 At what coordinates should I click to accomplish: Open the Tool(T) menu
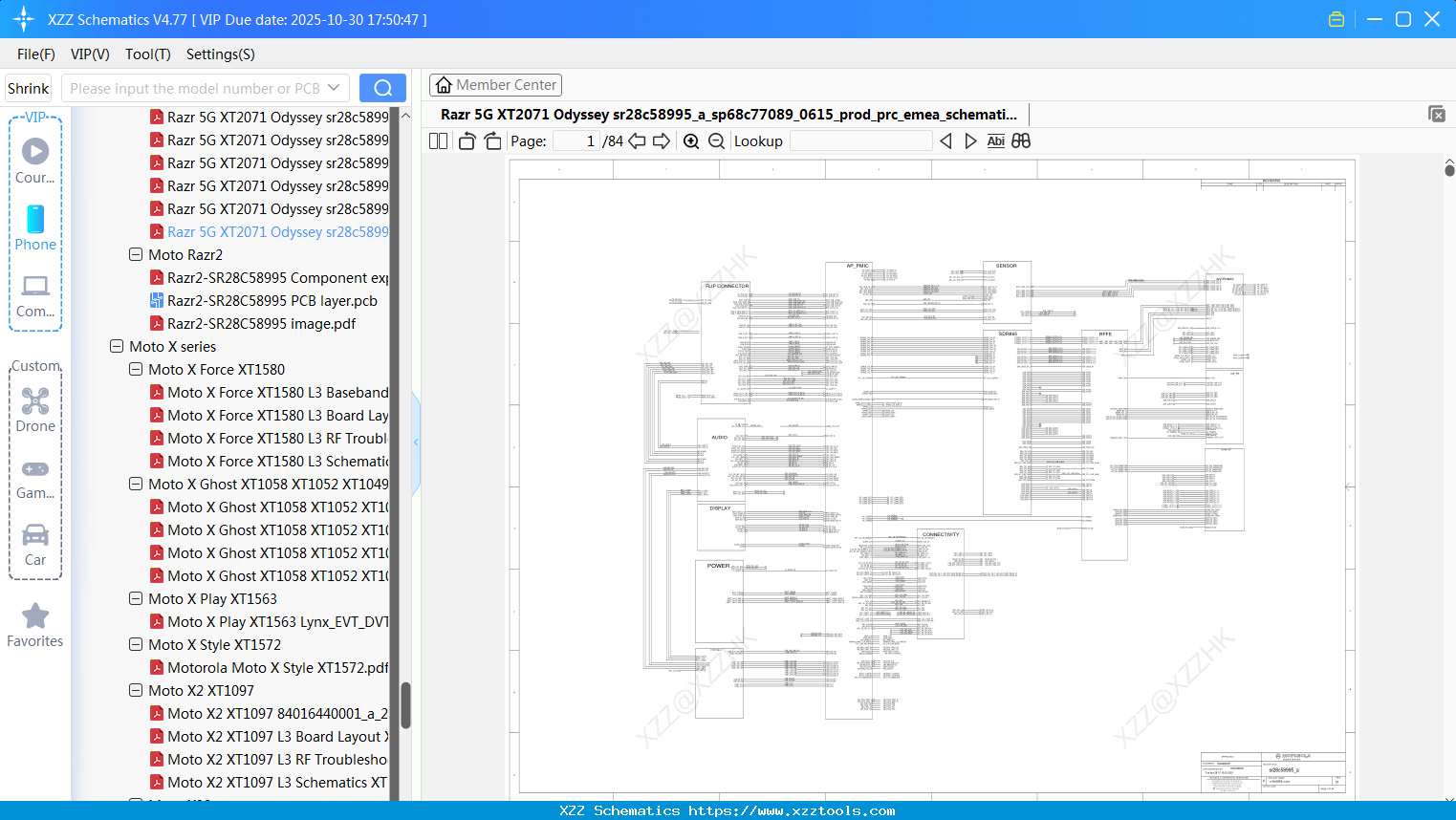pyautogui.click(x=147, y=54)
